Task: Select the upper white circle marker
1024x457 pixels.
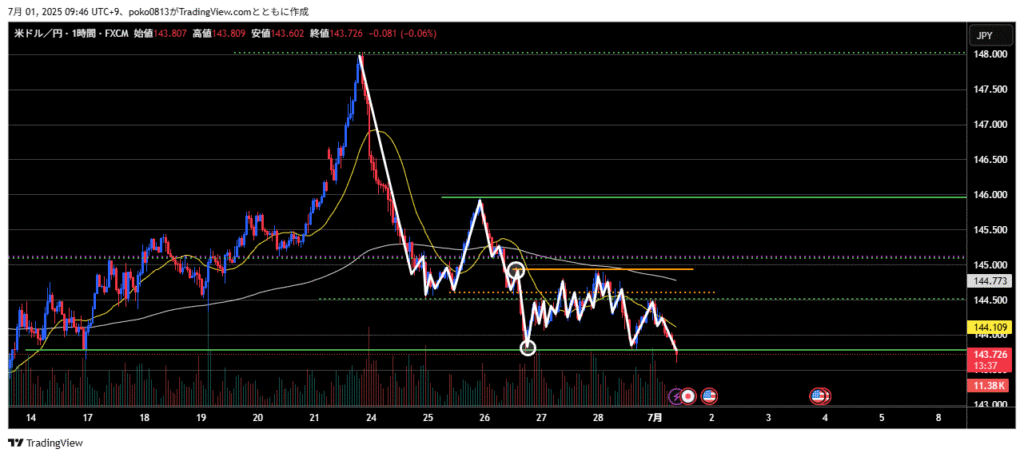Action: [x=516, y=270]
